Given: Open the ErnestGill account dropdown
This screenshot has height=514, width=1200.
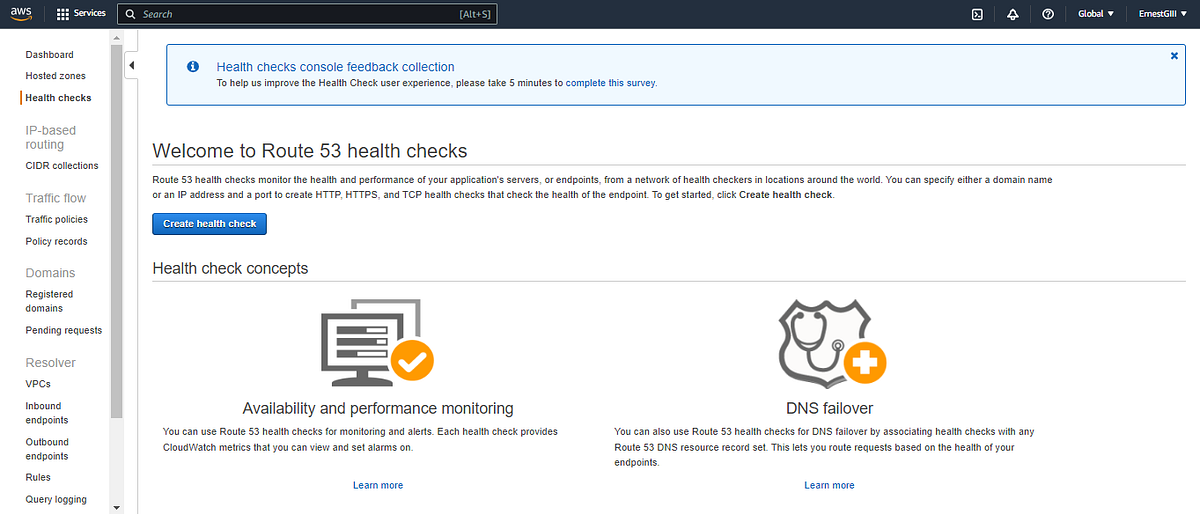Looking at the screenshot, I should tap(1162, 14).
